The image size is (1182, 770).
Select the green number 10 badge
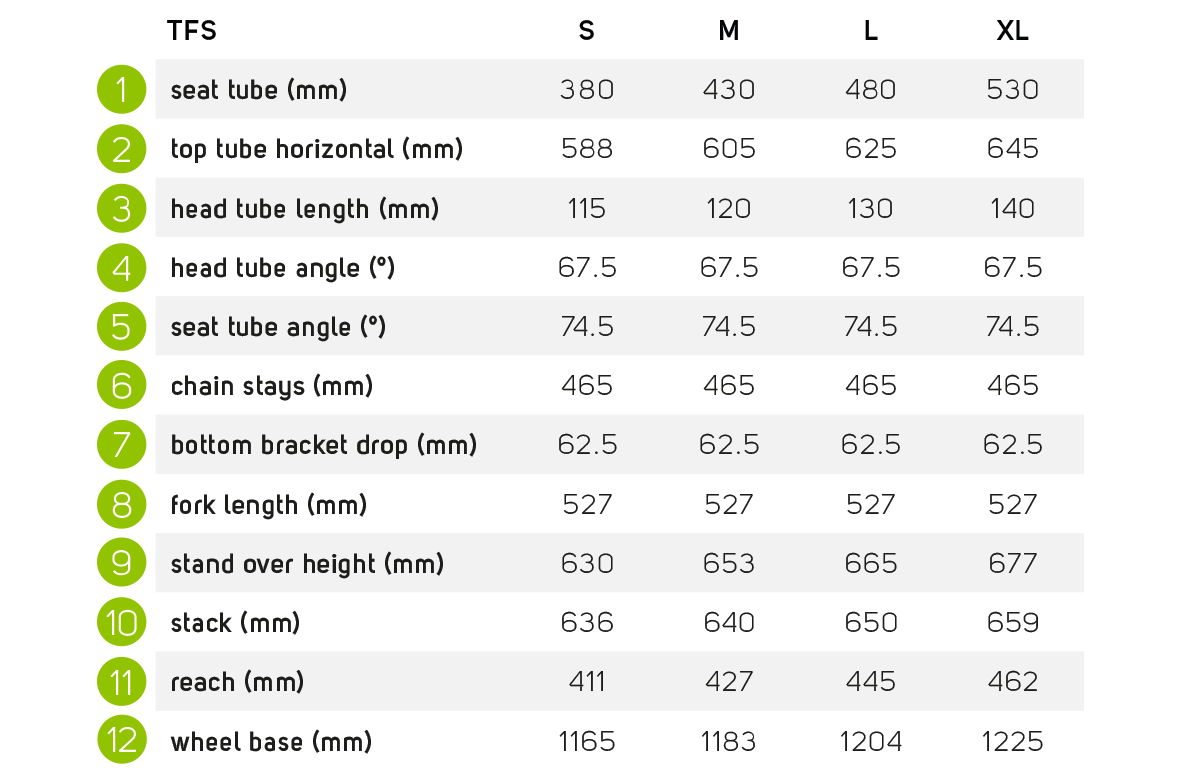click(122, 623)
